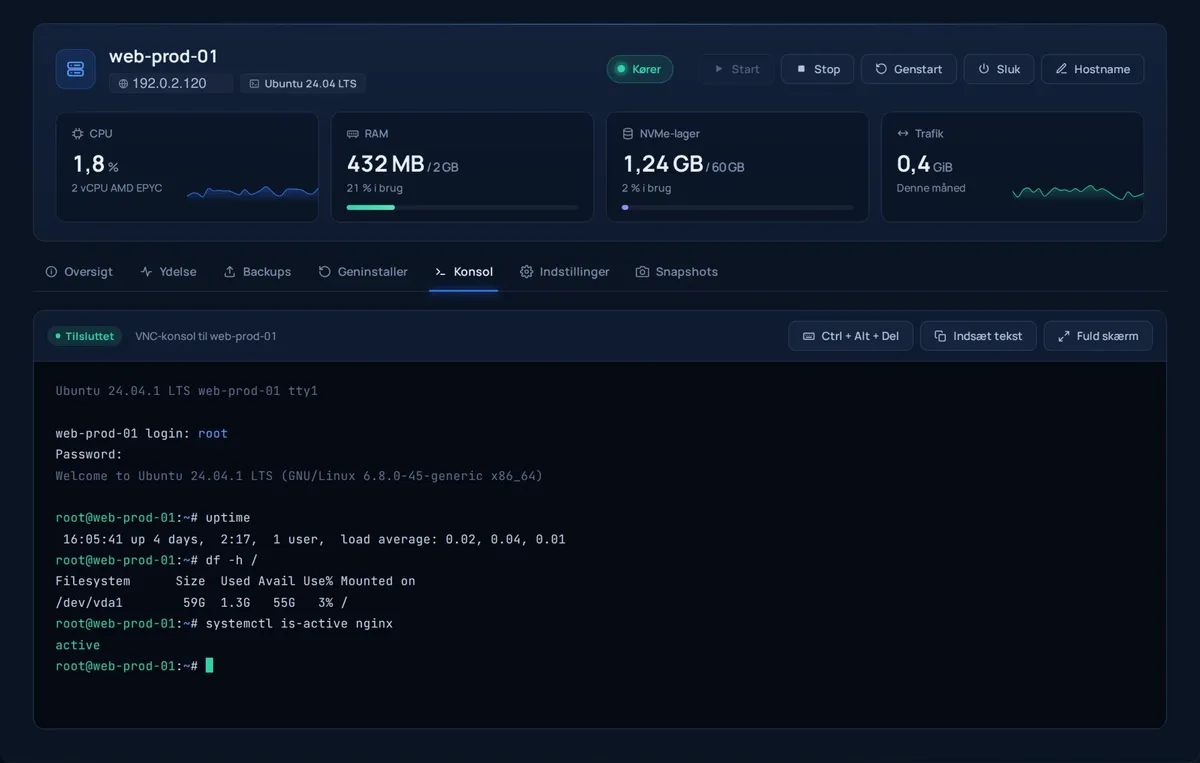Click the server icon beside web-prod-01

click(75, 69)
